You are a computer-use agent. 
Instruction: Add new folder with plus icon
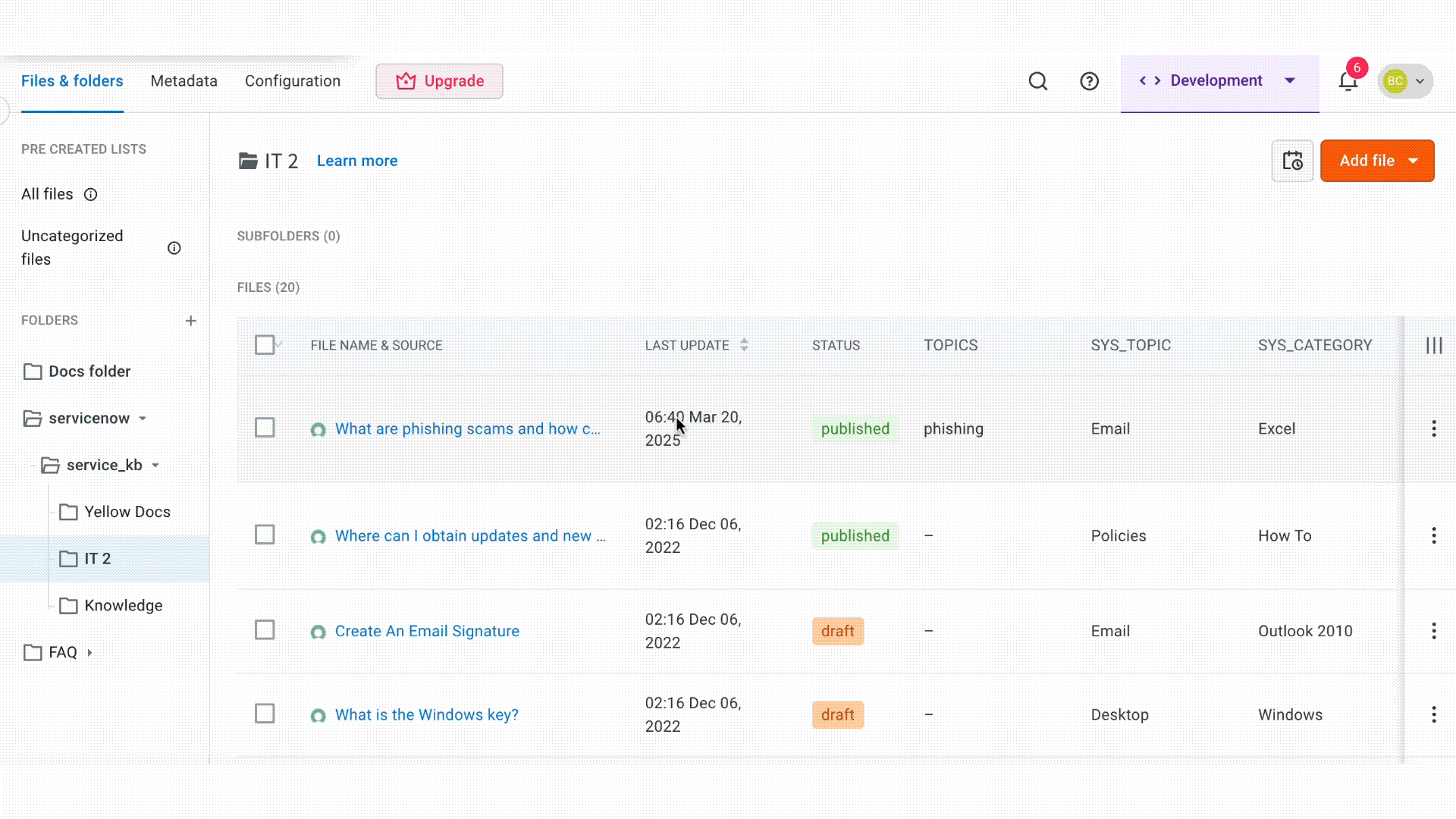(x=190, y=321)
